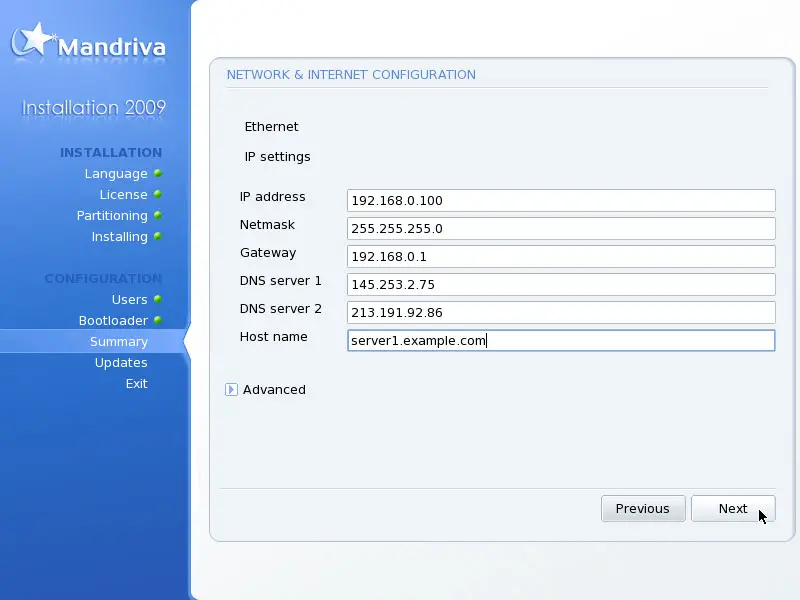Image resolution: width=800 pixels, height=600 pixels.
Task: Click the Host name label
Action: (x=273, y=337)
